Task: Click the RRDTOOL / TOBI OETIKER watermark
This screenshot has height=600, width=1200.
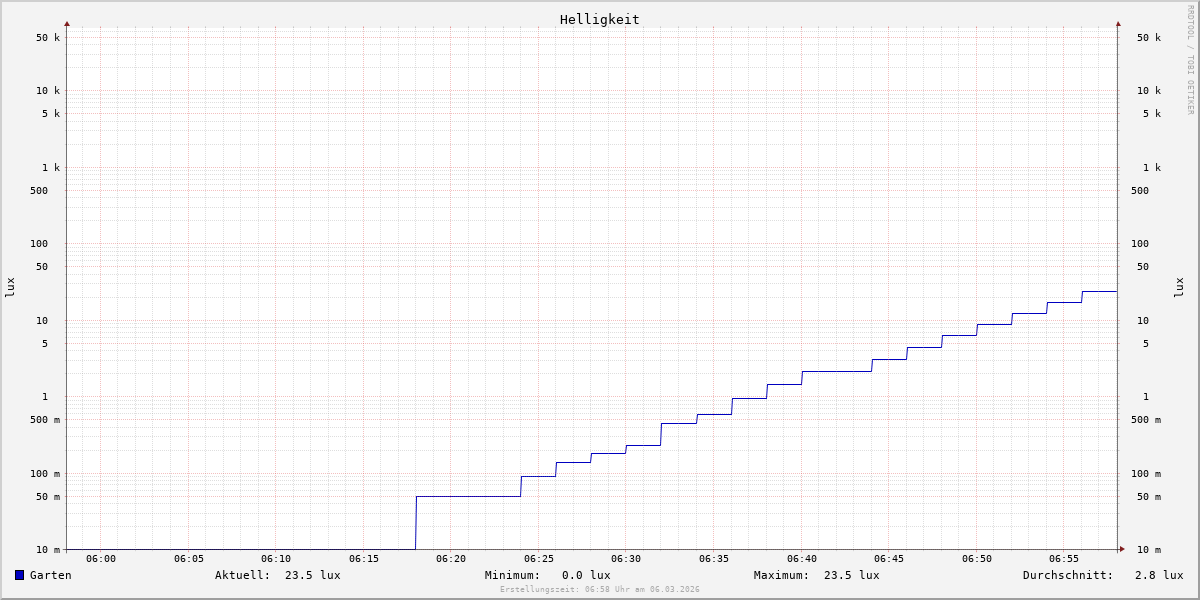Action: point(1190,60)
